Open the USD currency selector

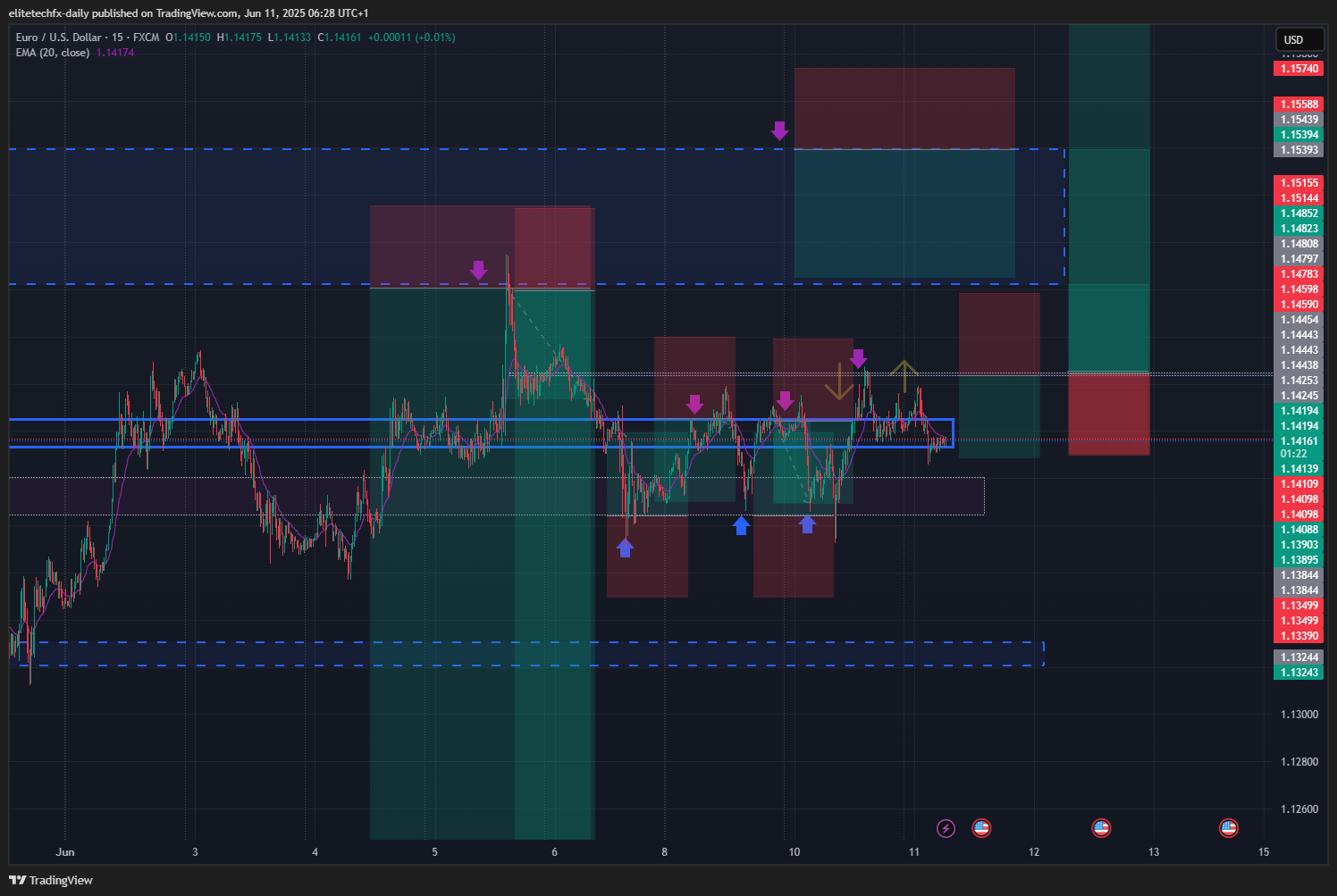tap(1299, 39)
